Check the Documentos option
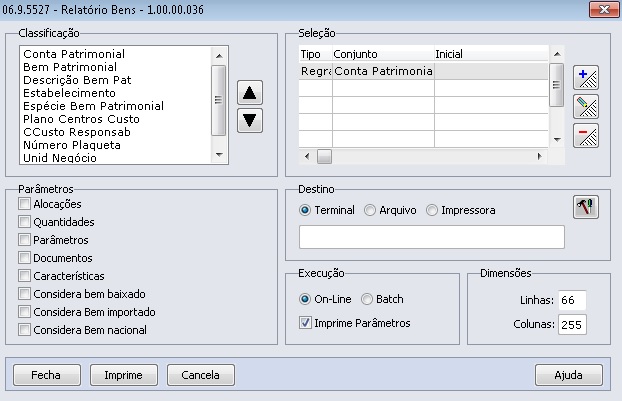This screenshot has width=622, height=401. coord(24,258)
